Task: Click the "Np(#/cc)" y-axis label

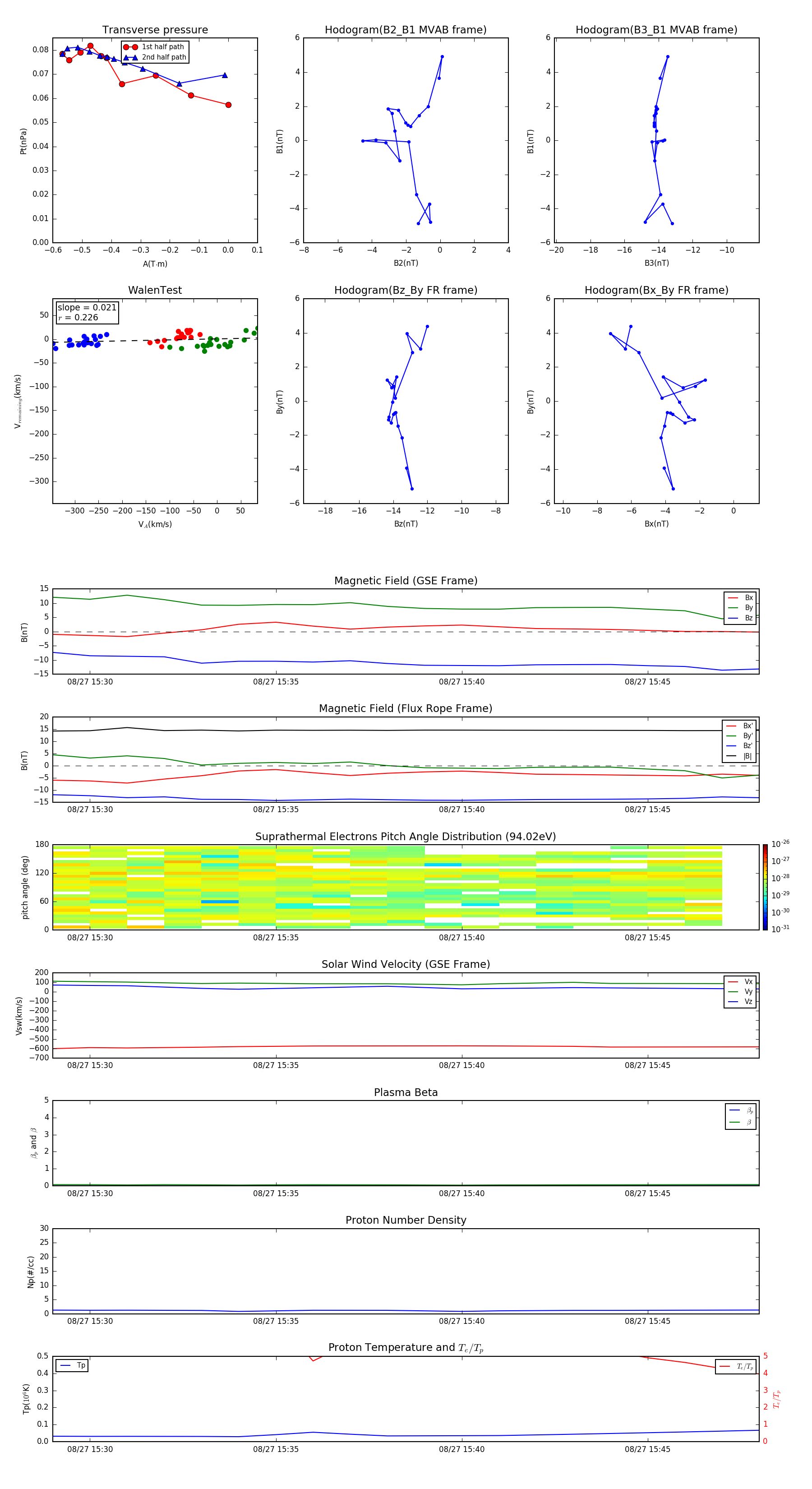Action: point(31,1272)
